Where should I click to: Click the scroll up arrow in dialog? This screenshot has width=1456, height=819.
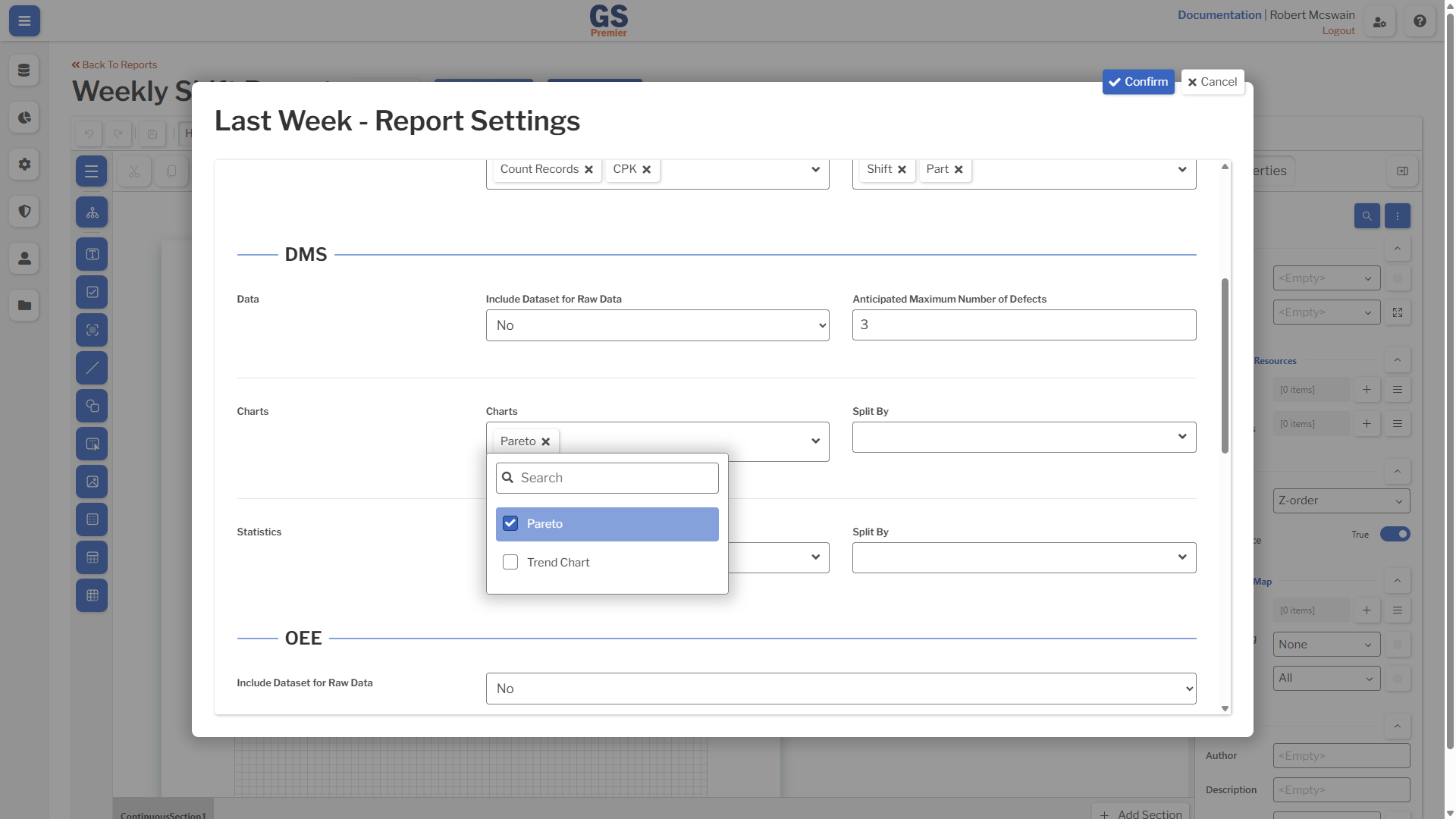click(x=1225, y=167)
